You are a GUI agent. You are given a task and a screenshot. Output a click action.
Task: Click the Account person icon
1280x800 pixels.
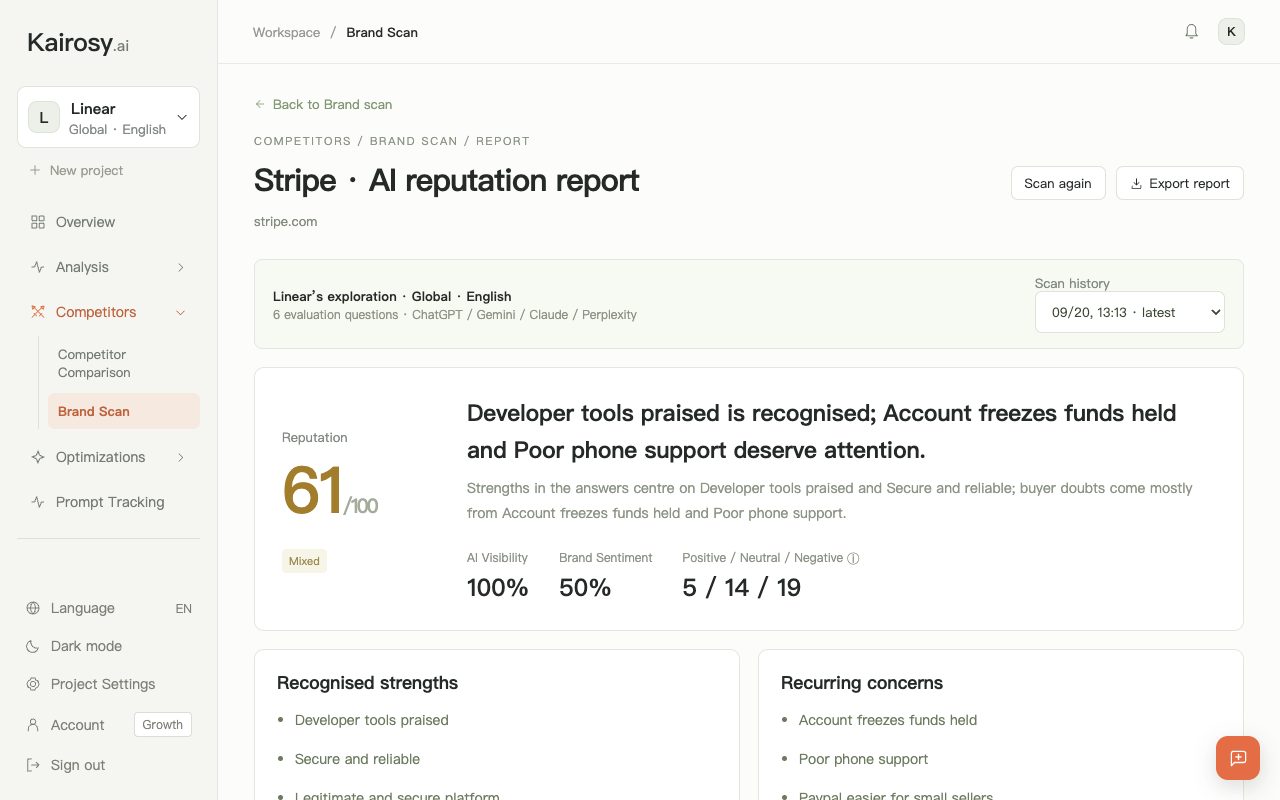tap(33, 725)
